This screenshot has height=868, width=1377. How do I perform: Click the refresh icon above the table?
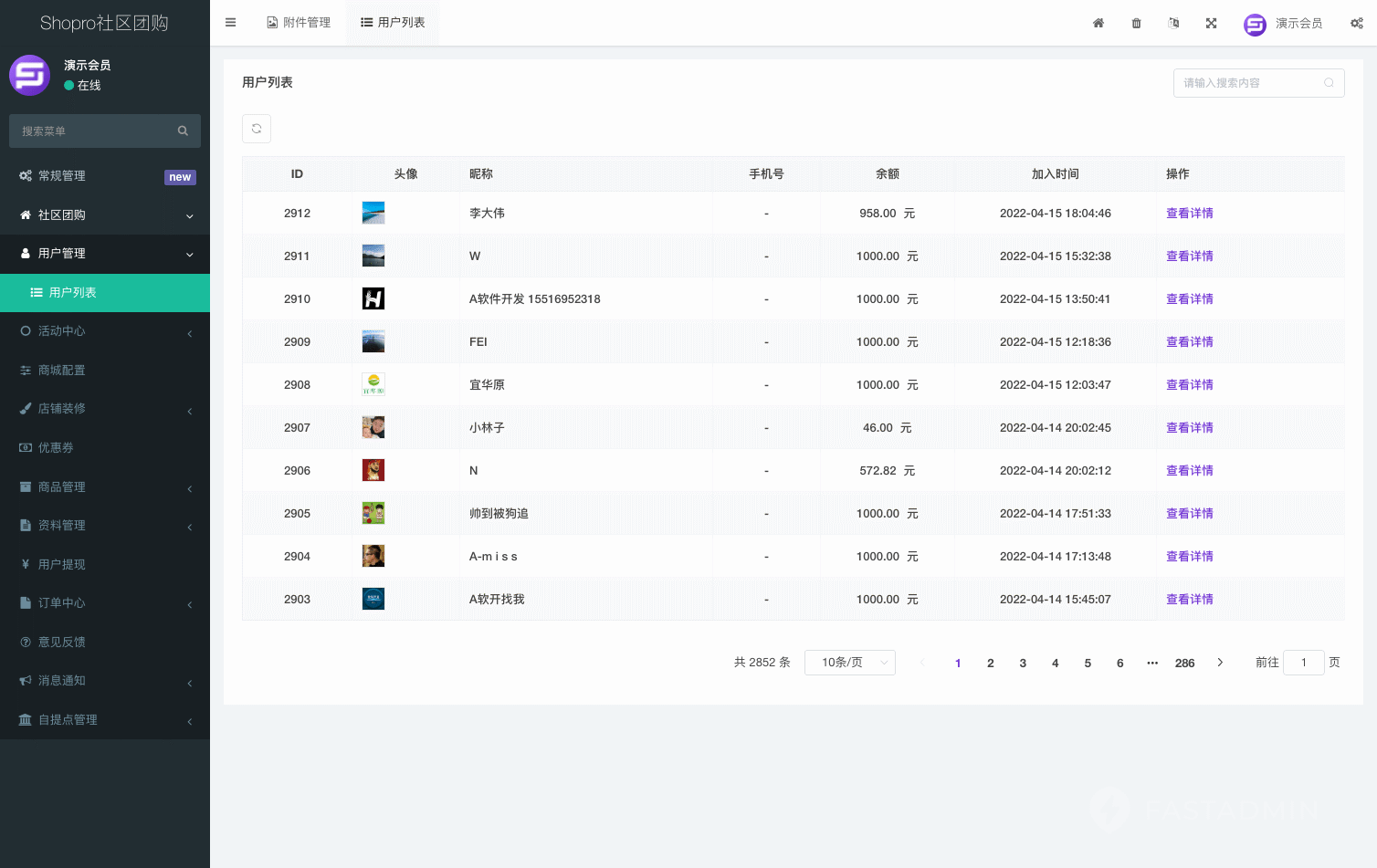pos(257,129)
